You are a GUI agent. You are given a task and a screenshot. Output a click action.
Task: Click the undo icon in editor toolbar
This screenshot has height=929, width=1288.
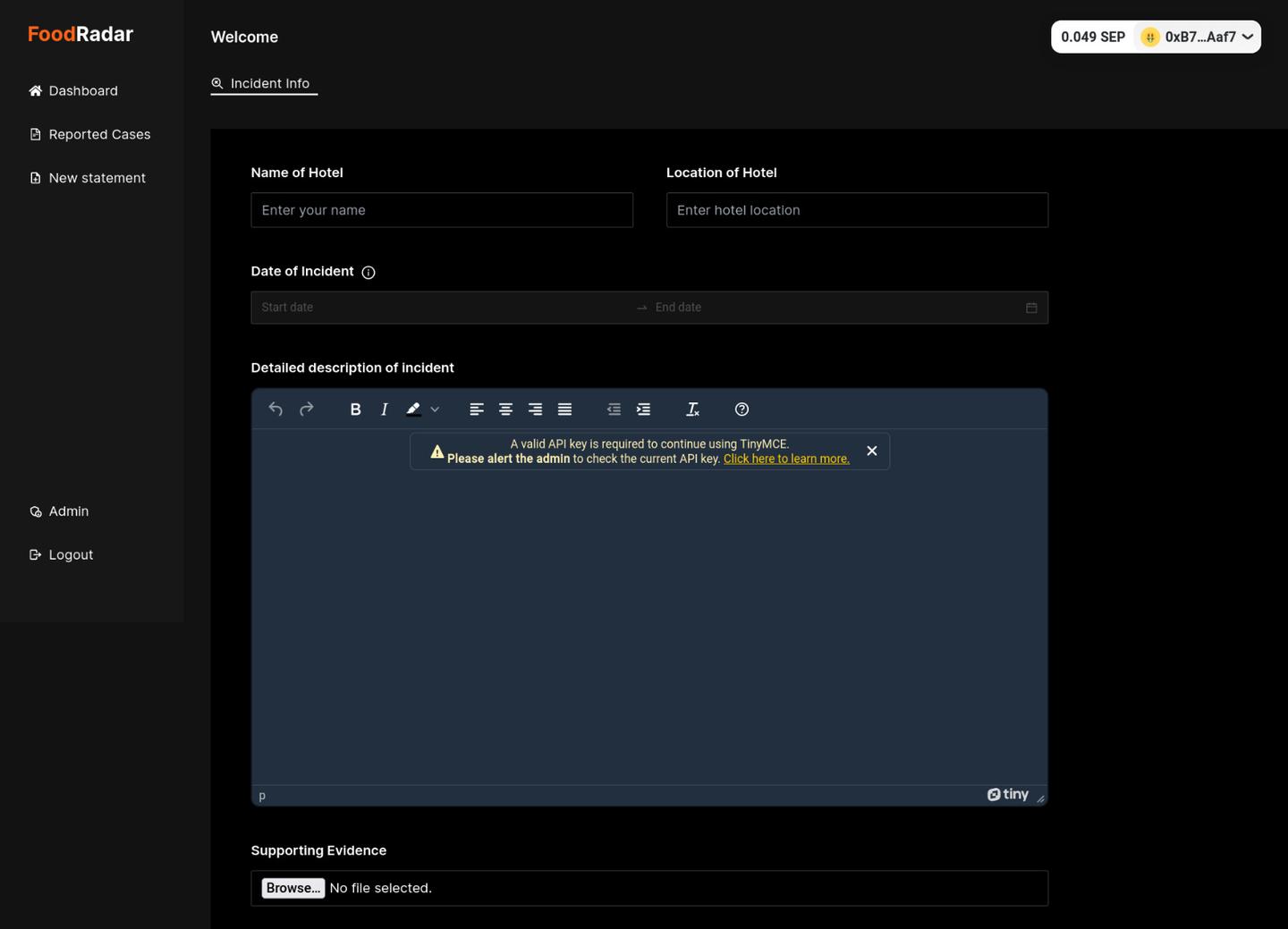tap(275, 409)
